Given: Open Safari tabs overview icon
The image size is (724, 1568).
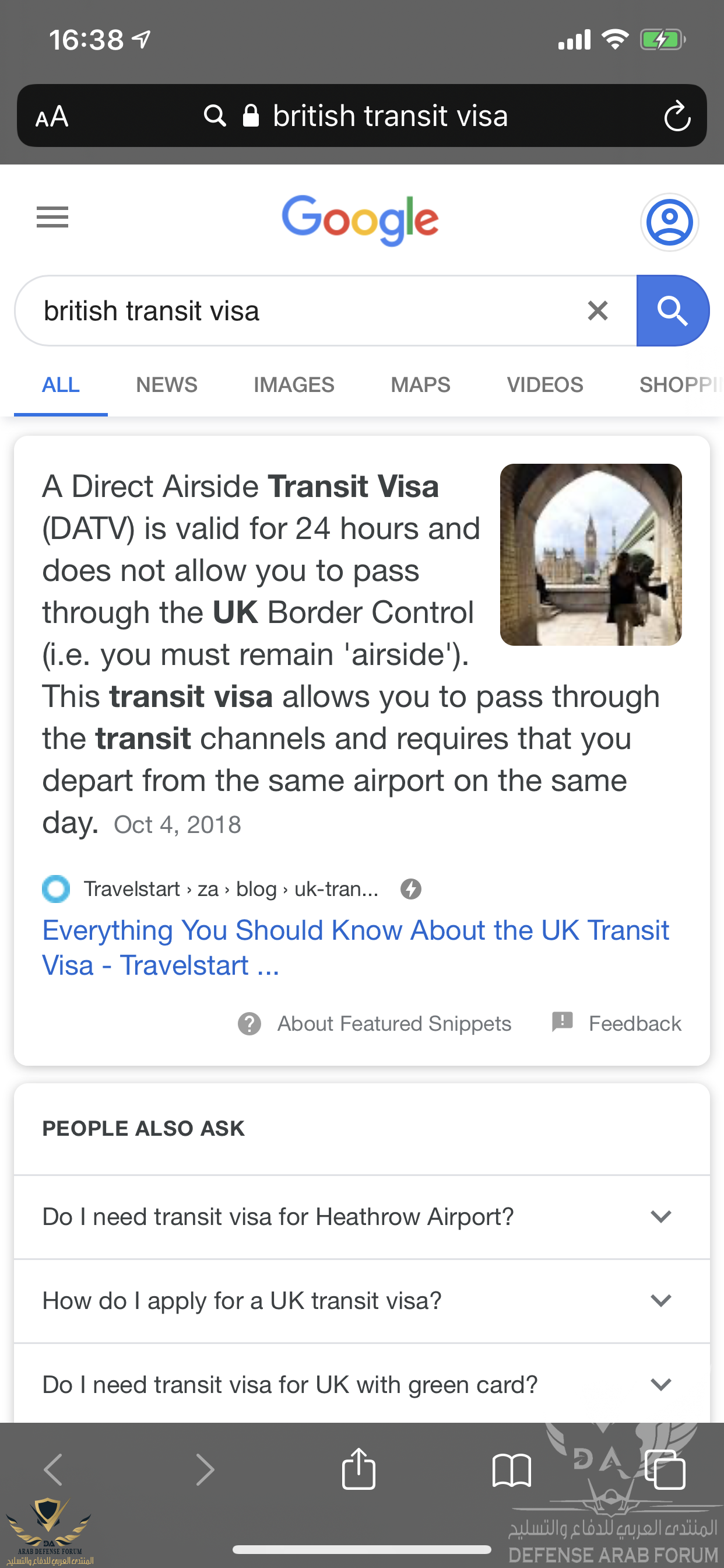Looking at the screenshot, I should pos(665,1469).
